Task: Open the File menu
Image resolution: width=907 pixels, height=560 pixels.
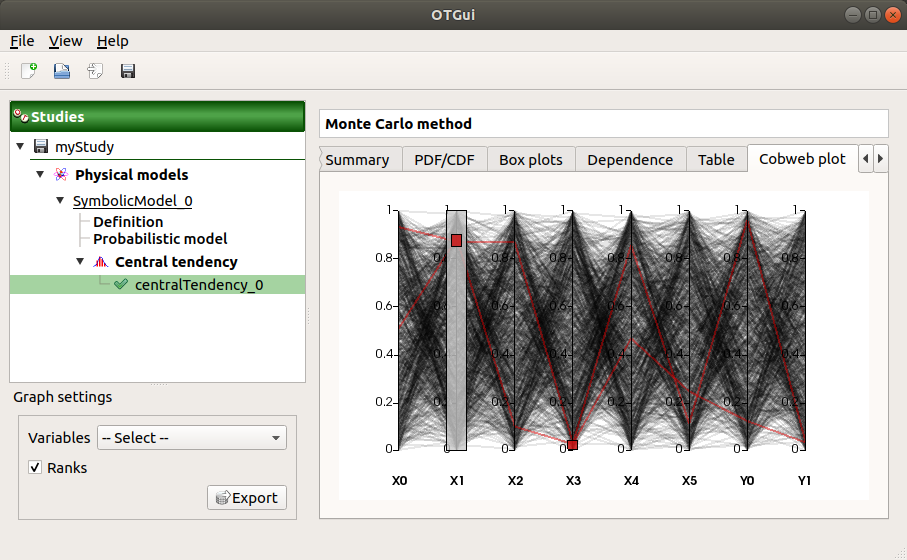Action: point(22,41)
